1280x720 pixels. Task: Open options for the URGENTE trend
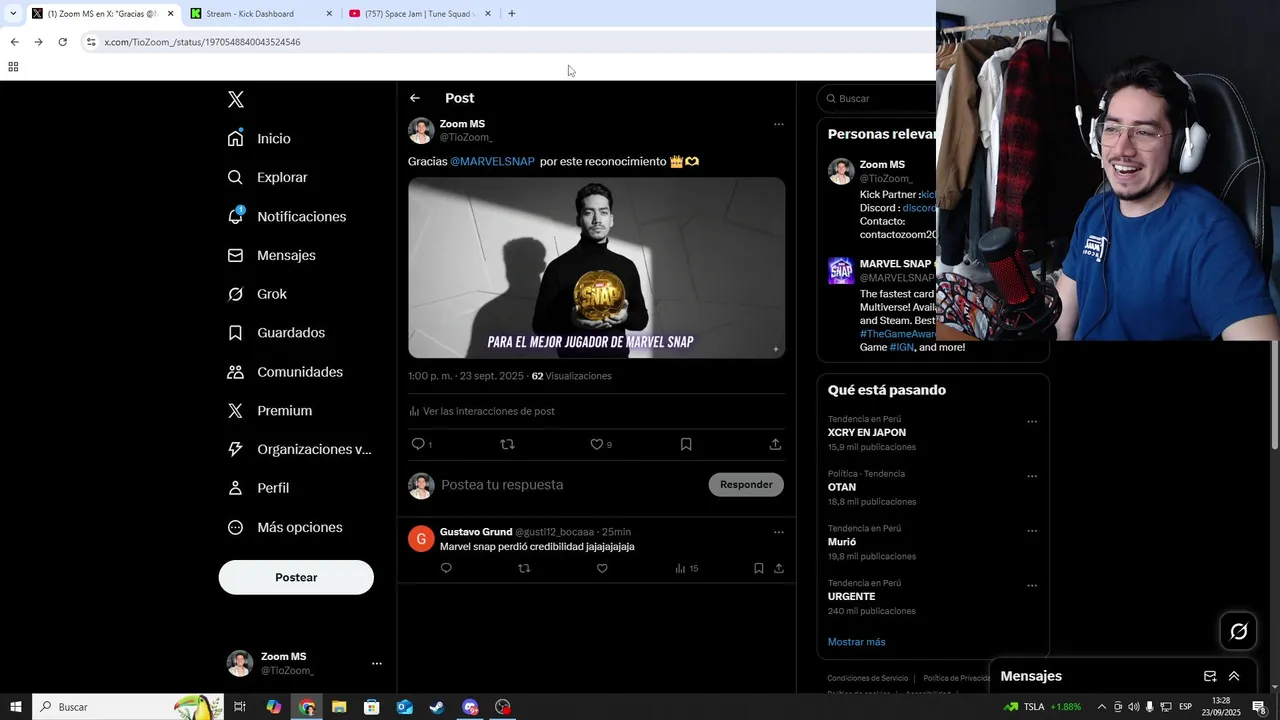pyautogui.click(x=1032, y=585)
